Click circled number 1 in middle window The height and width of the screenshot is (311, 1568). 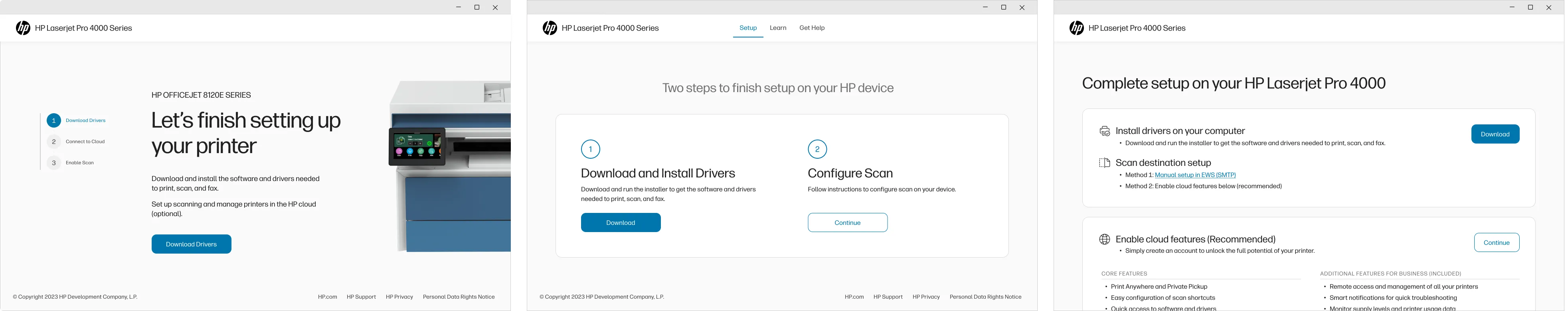[x=590, y=149]
